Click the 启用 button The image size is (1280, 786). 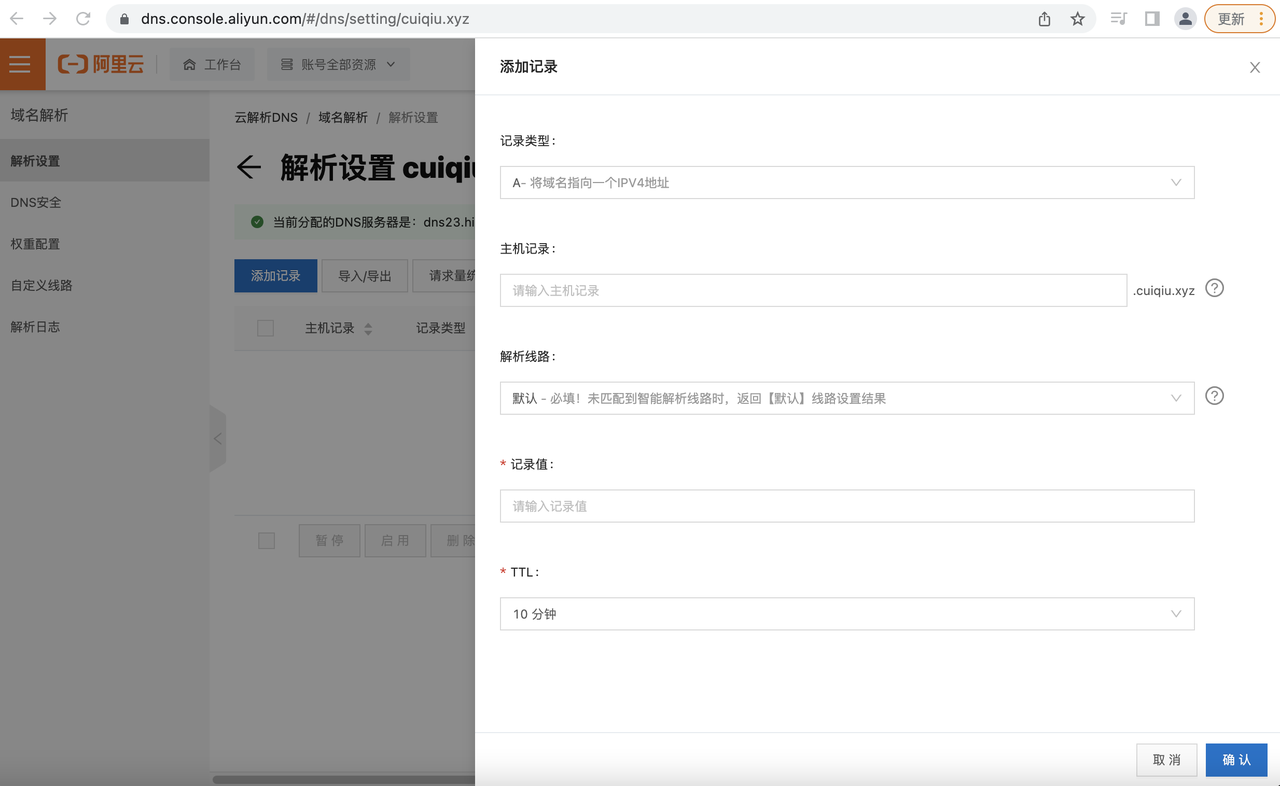[x=396, y=541]
